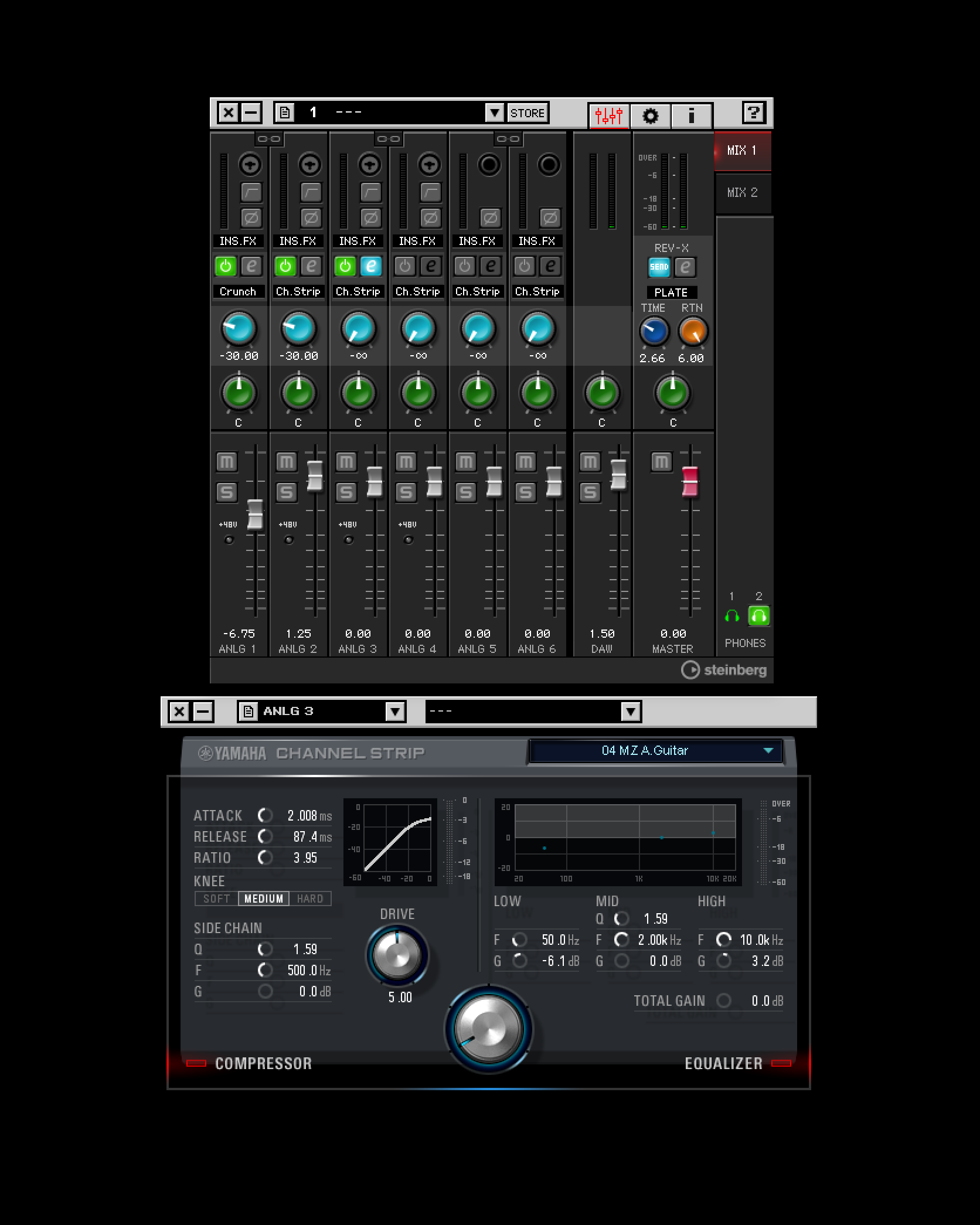Screen dimensions: 980x1225
Task: Toggle the REV-X SEND button
Action: point(659,267)
